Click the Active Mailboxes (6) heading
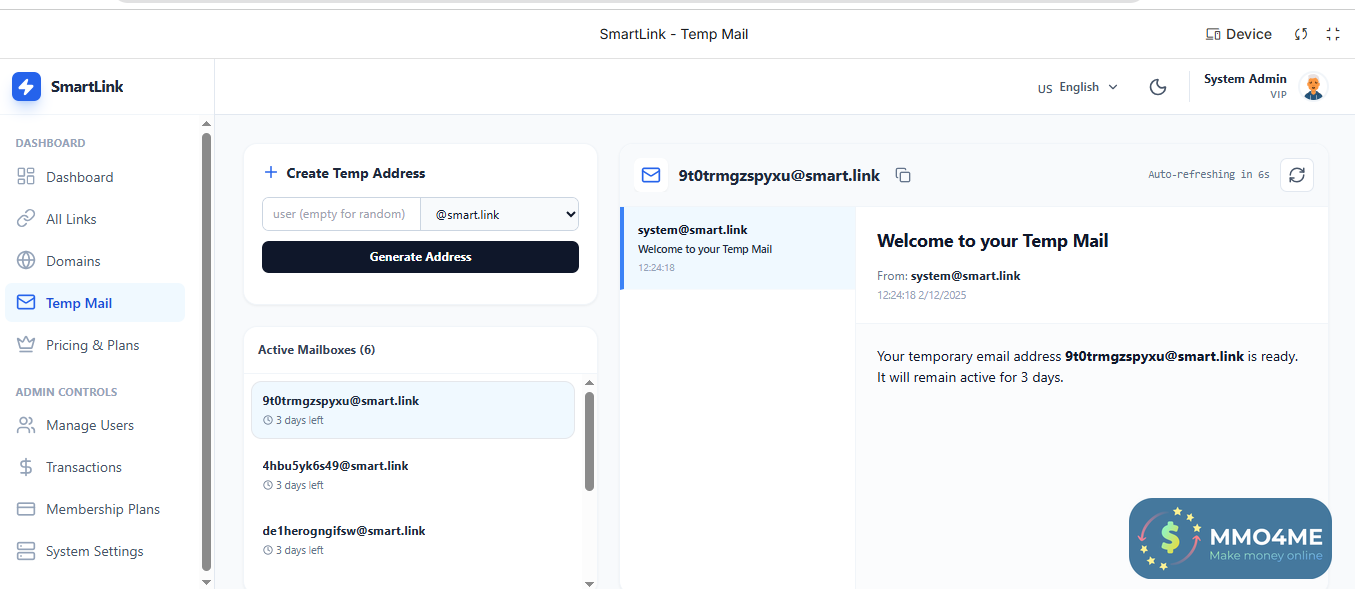The width and height of the screenshot is (1356, 590). pos(317,350)
